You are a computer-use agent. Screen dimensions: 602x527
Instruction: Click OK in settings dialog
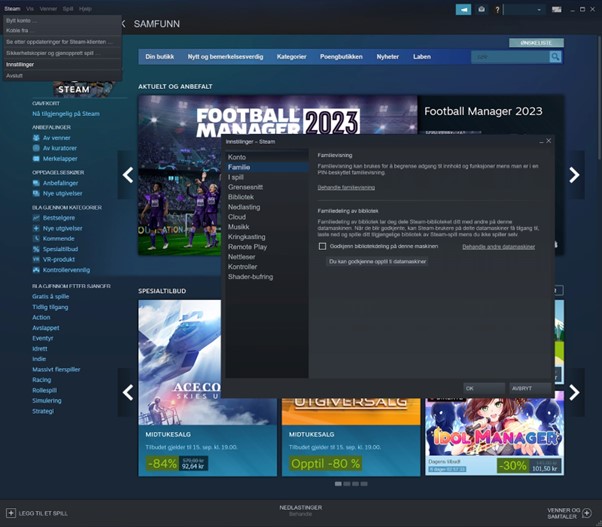pos(484,388)
